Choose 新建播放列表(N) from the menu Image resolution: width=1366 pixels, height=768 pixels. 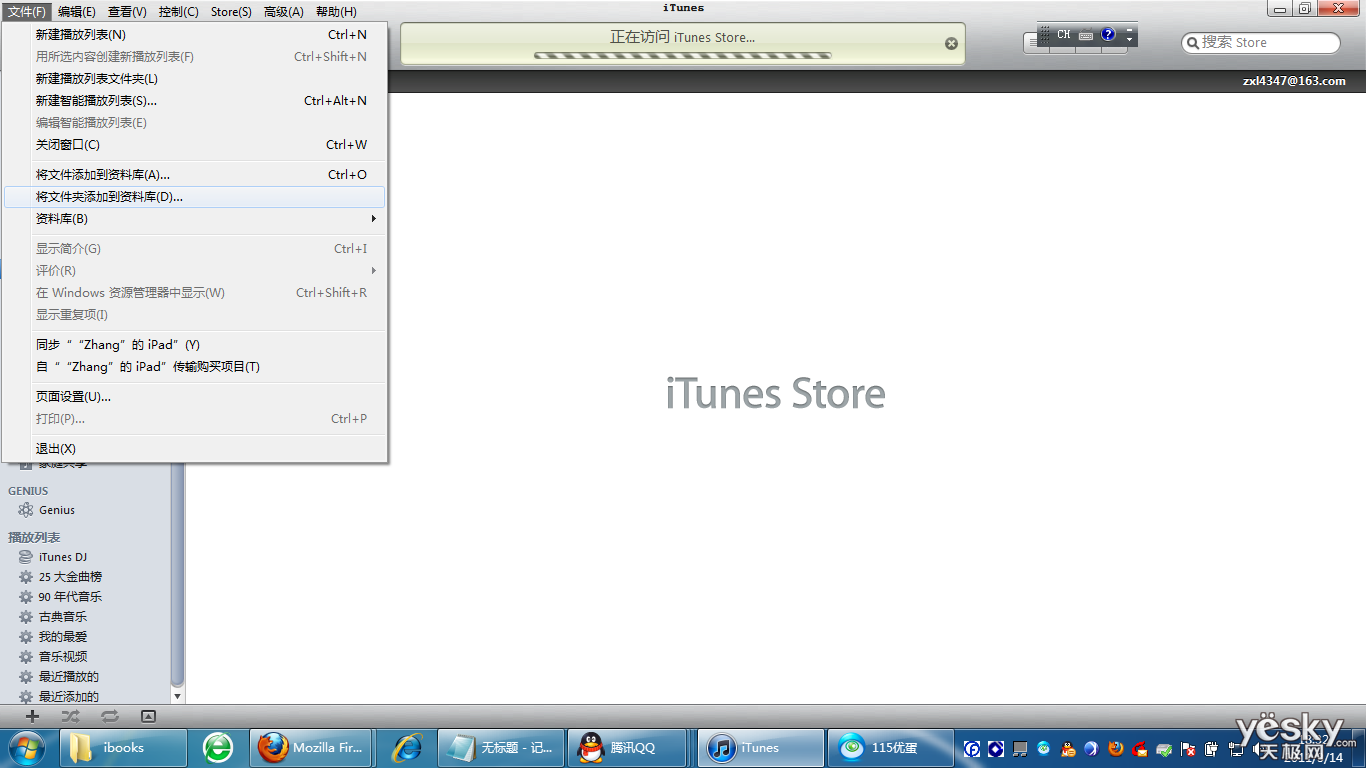tap(195, 35)
